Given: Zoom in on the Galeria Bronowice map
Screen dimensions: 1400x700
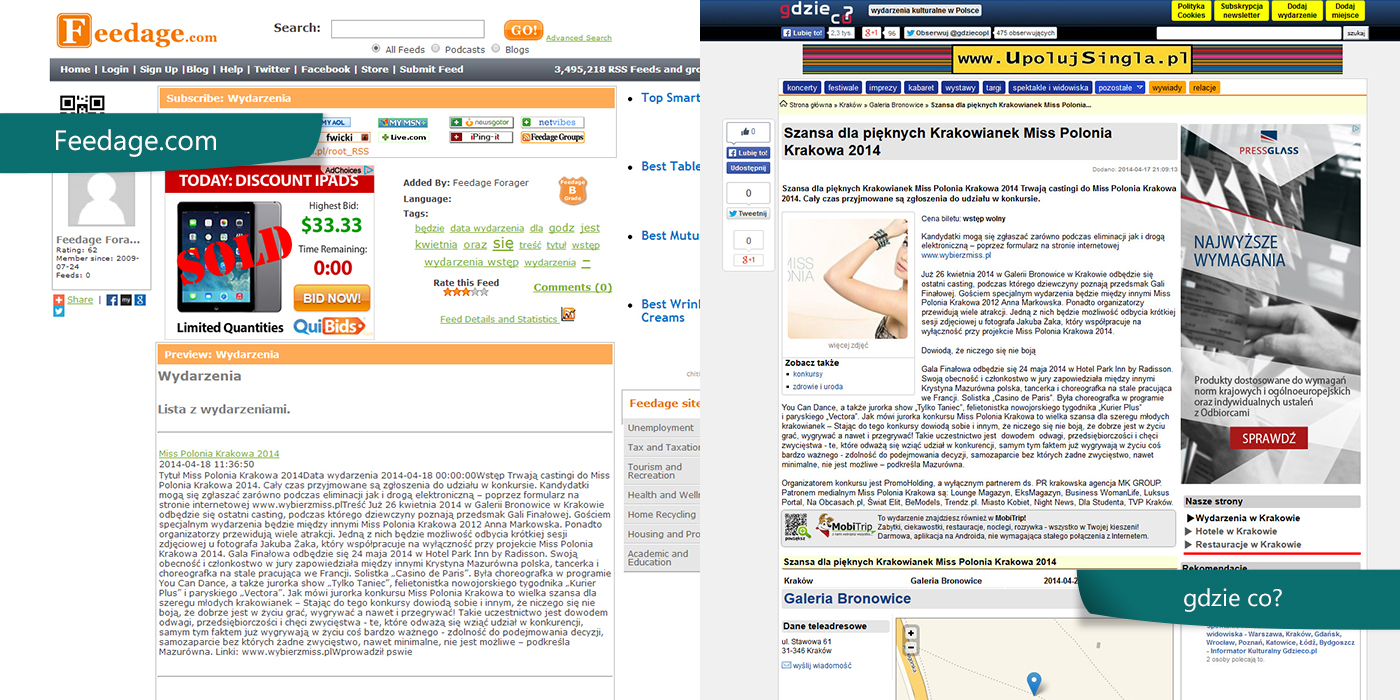Looking at the screenshot, I should [x=911, y=634].
